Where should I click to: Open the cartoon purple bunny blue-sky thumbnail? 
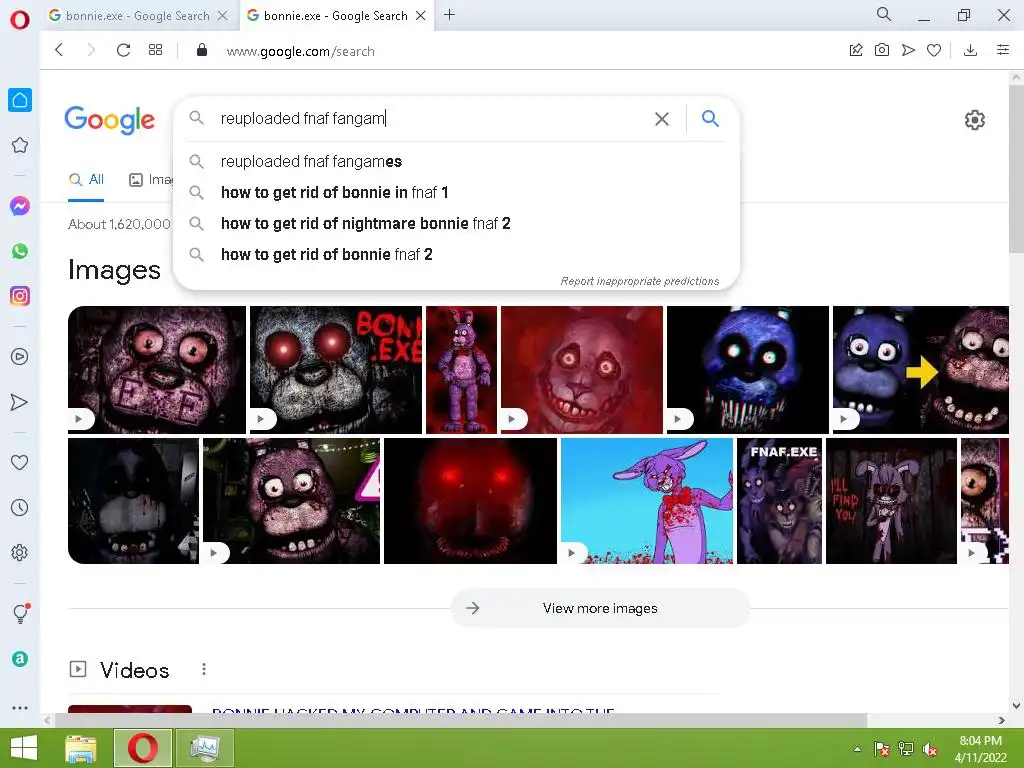coord(647,501)
